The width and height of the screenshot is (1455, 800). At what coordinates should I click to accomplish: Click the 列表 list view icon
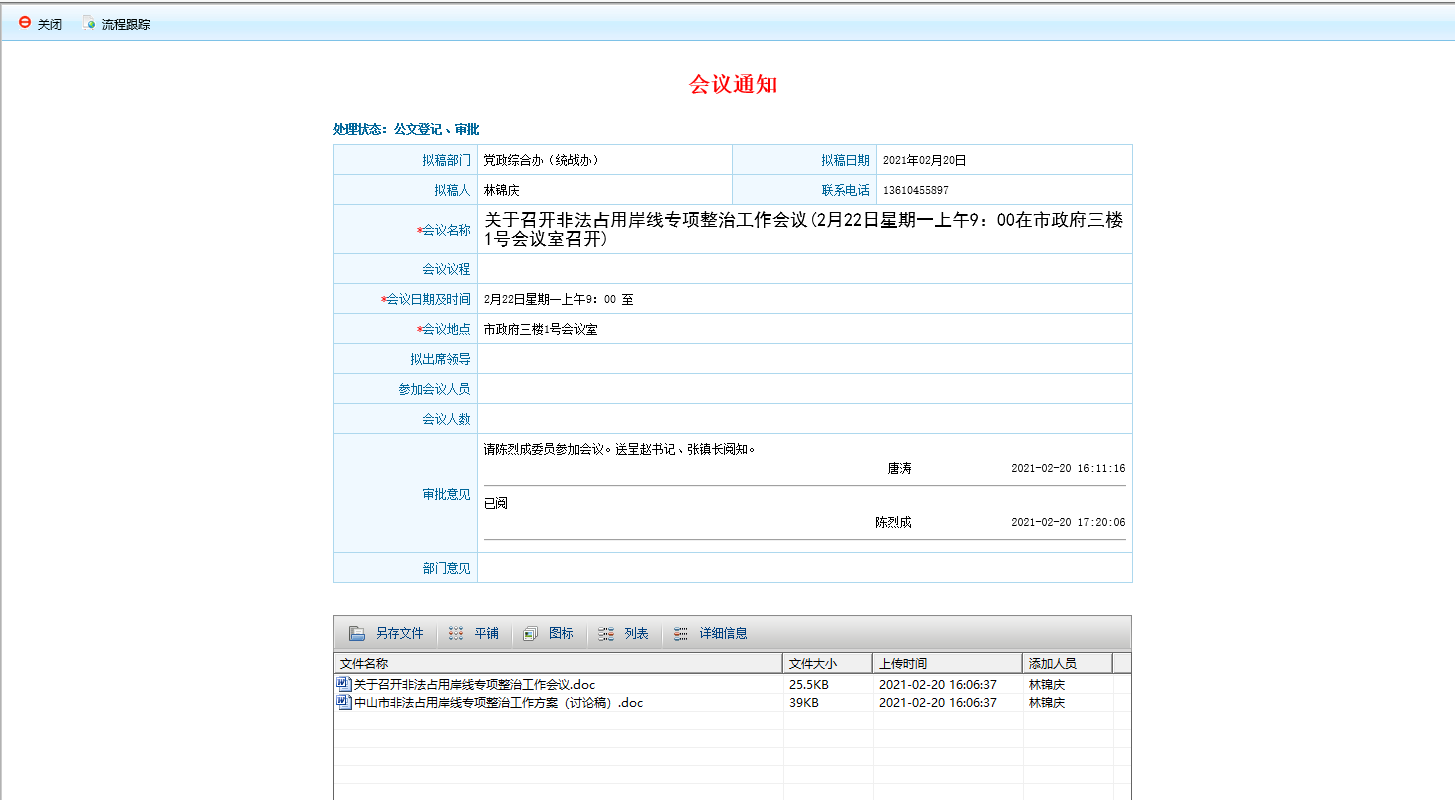(606, 633)
